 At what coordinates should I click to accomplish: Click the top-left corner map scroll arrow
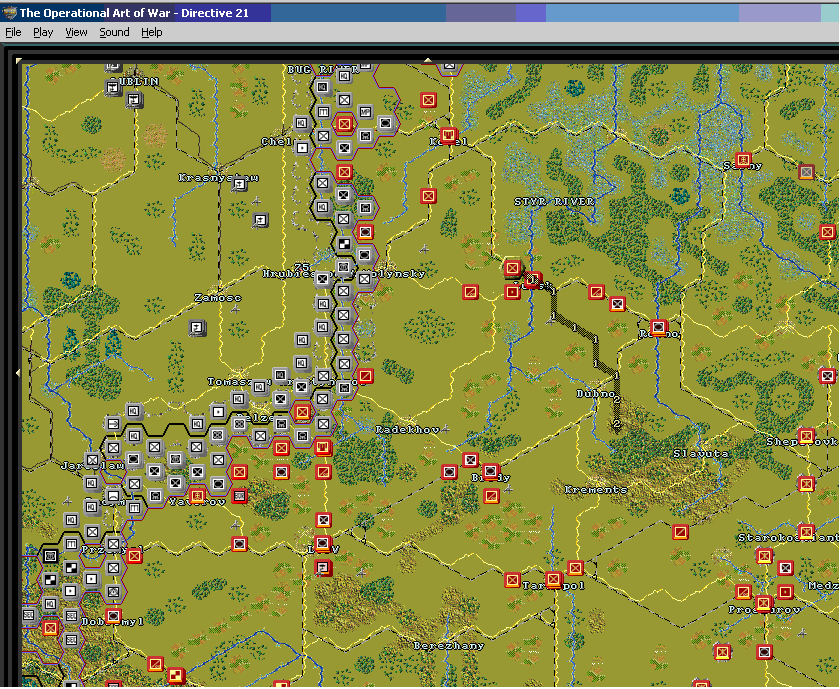point(19,61)
